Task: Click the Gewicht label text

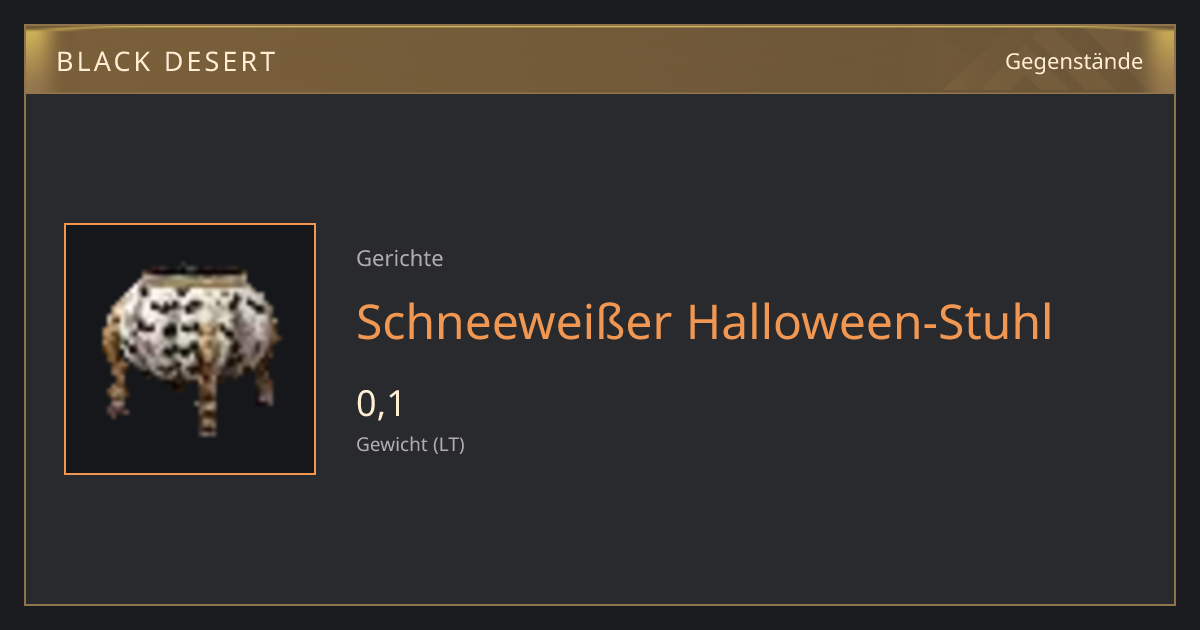Action: [392, 445]
